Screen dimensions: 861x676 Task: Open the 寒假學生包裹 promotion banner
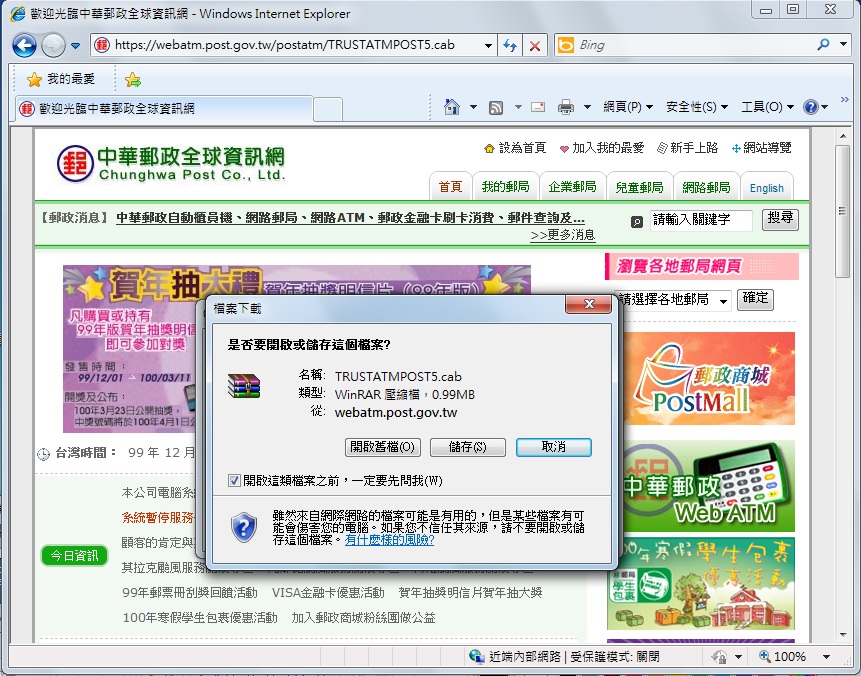click(701, 583)
